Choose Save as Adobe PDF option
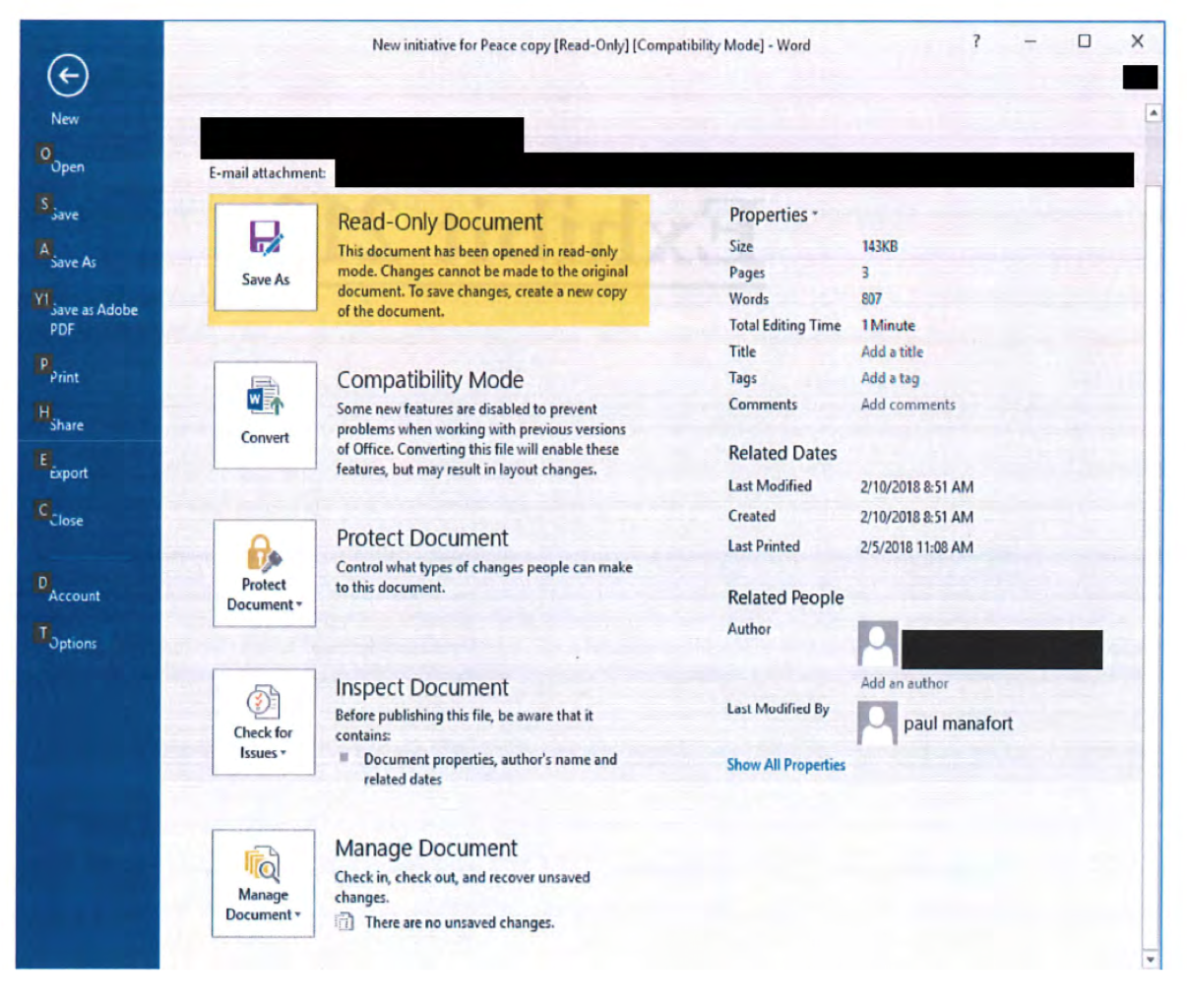The height and width of the screenshot is (1008, 1187). [x=94, y=319]
